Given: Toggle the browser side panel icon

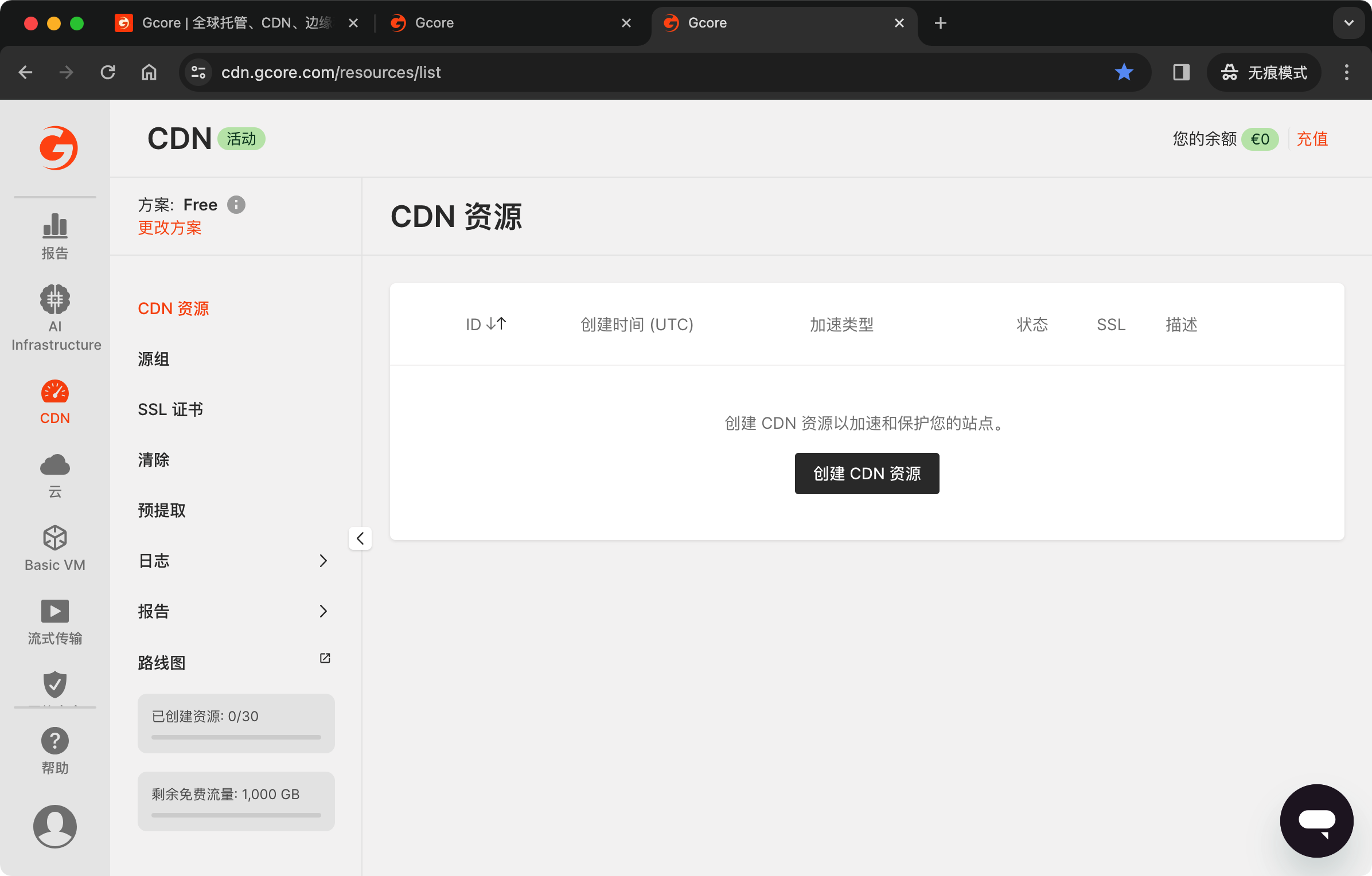Looking at the screenshot, I should 1181,72.
